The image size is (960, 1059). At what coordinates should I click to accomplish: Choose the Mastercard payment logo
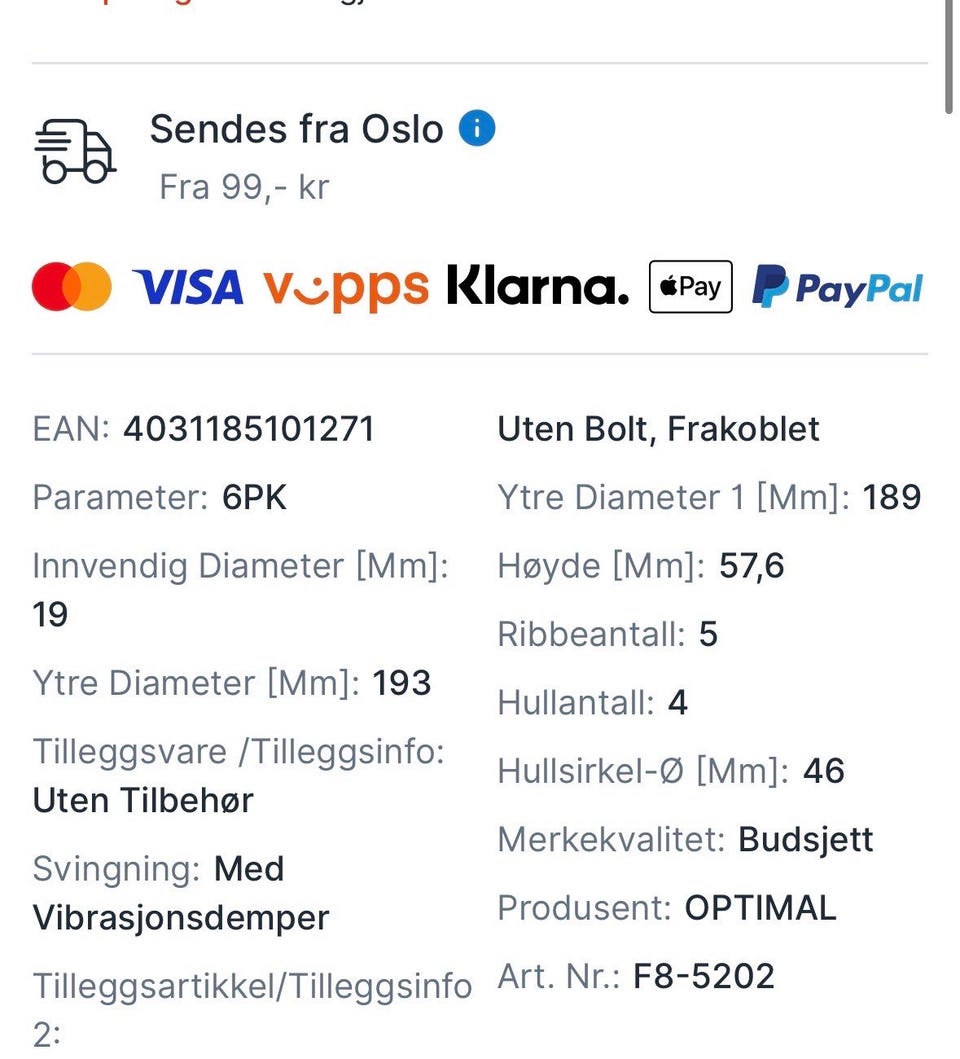click(x=72, y=286)
